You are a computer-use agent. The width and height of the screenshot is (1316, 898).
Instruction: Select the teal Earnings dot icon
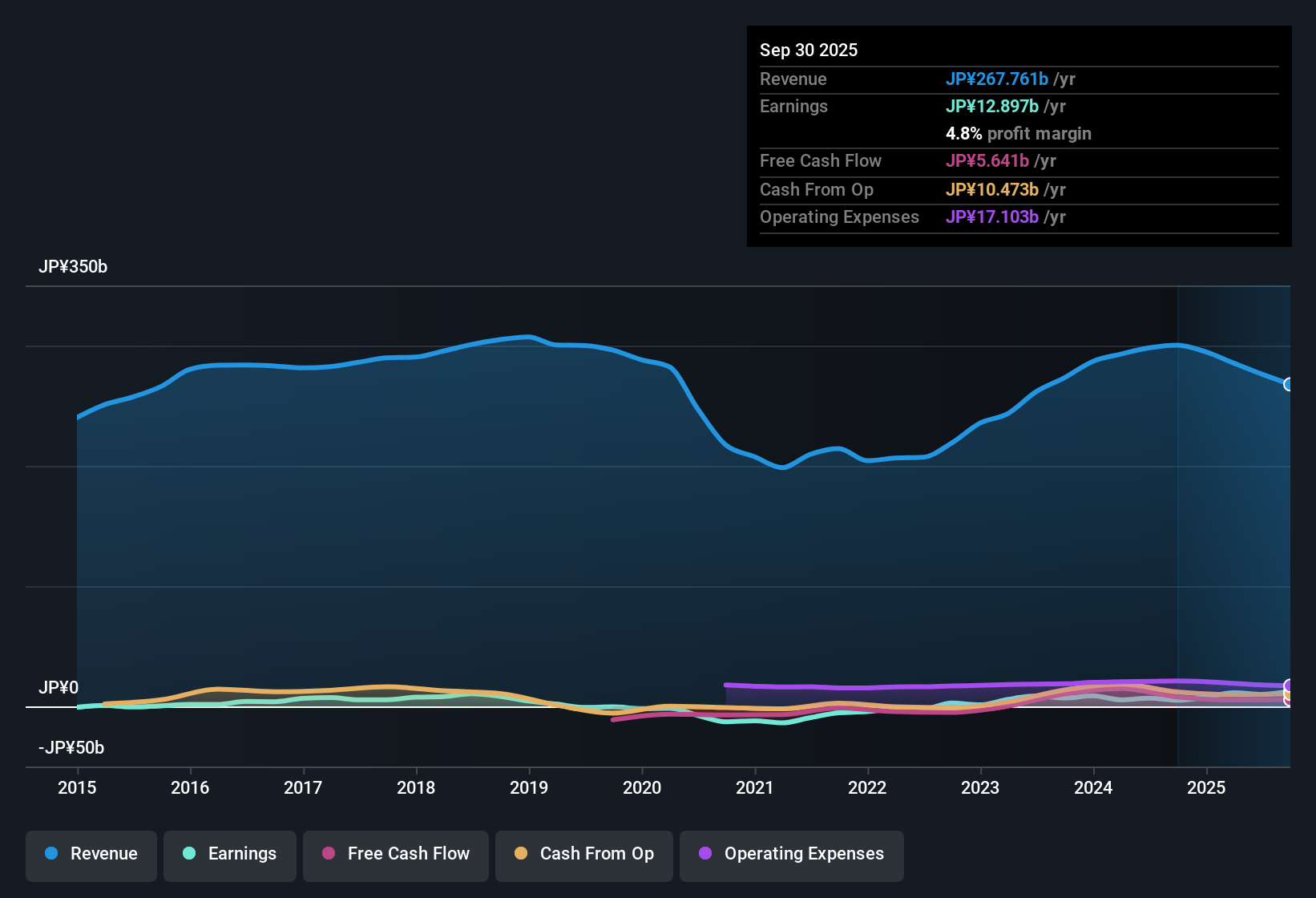point(189,854)
